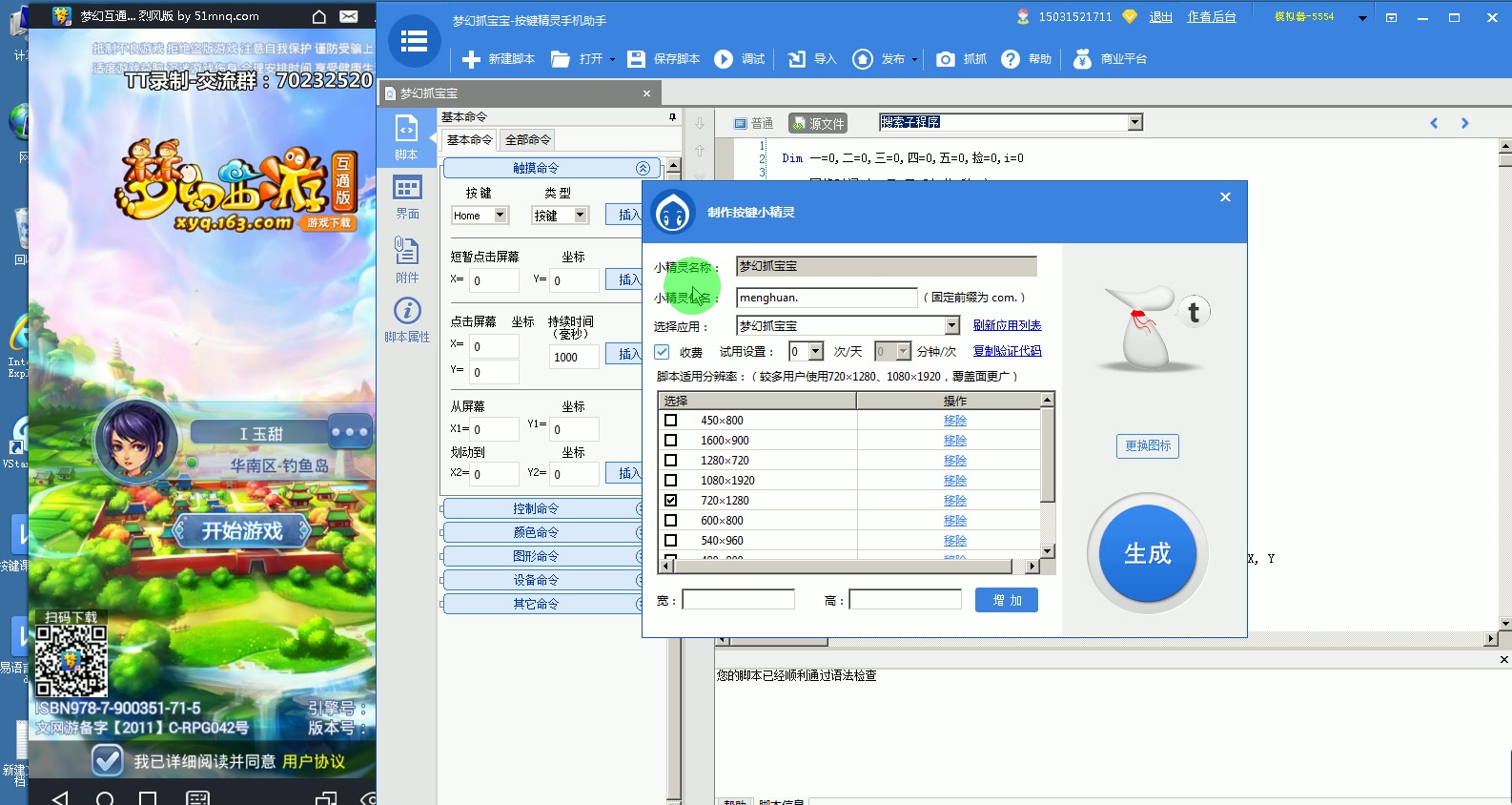
Task: Click the big 生成 generate button
Action: coord(1147,553)
